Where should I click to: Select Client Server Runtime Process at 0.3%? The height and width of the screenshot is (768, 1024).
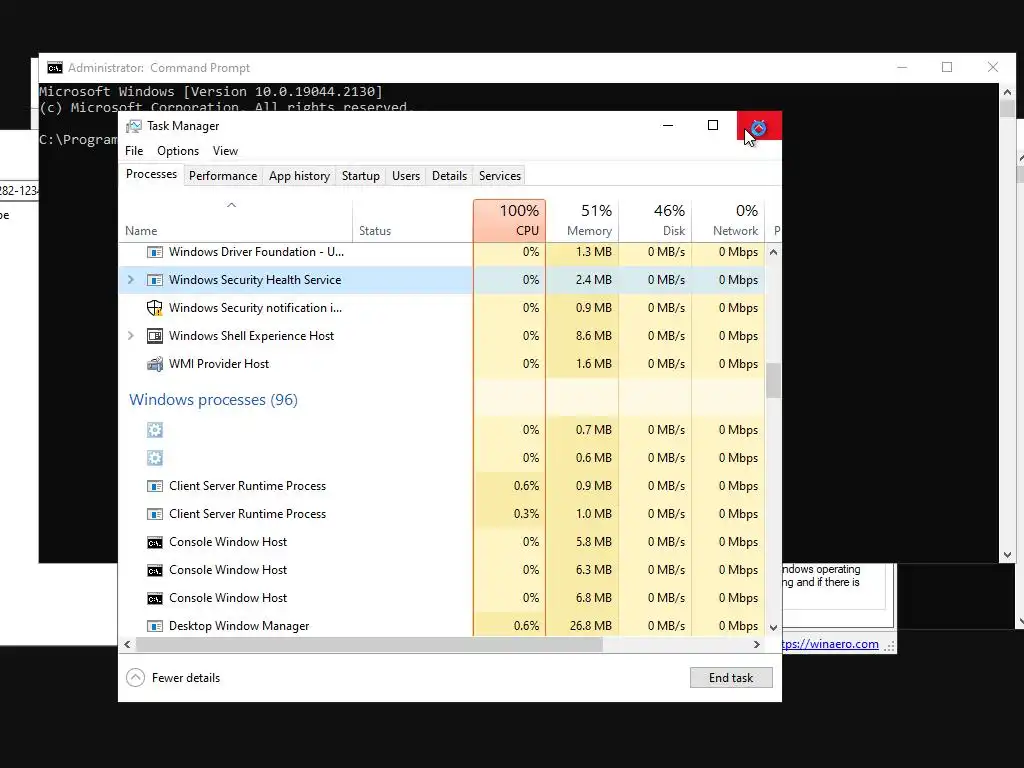442,514
